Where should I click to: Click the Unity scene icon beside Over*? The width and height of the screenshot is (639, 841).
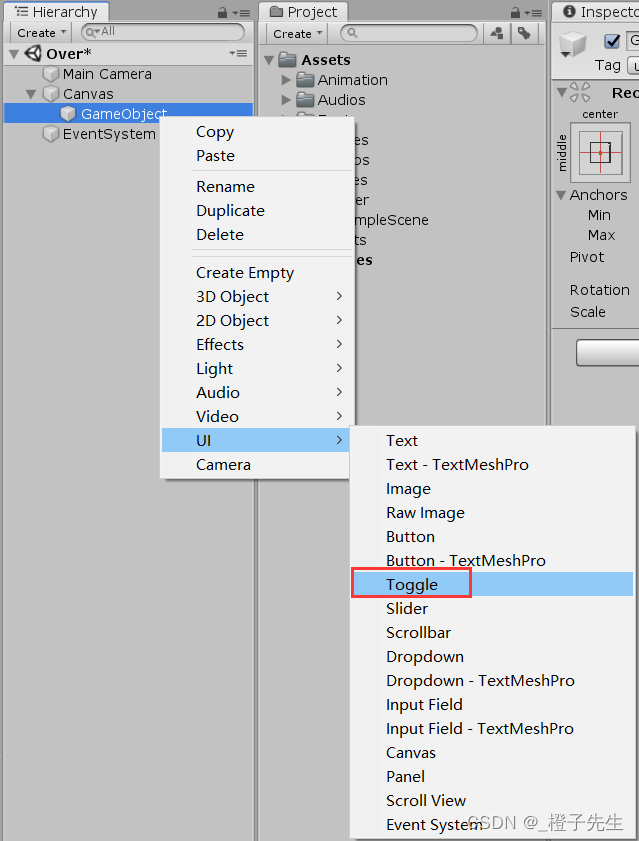pos(33,53)
